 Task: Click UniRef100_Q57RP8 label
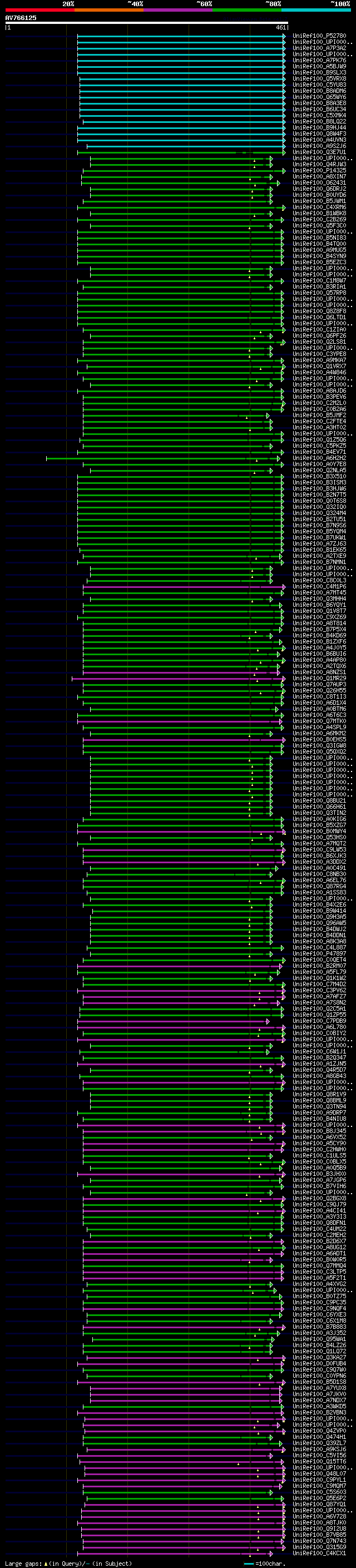point(319,293)
